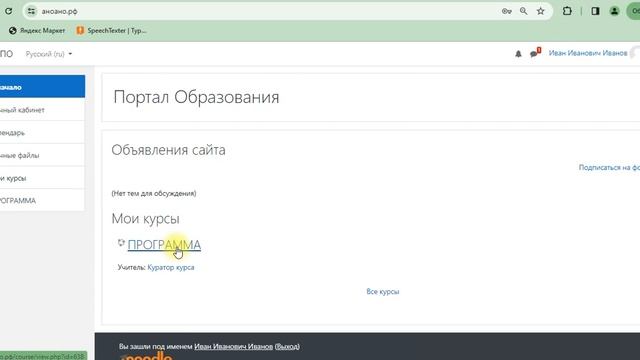Open messages chat bubble icon
Viewport: 640px width, 360px height.
click(x=534, y=53)
